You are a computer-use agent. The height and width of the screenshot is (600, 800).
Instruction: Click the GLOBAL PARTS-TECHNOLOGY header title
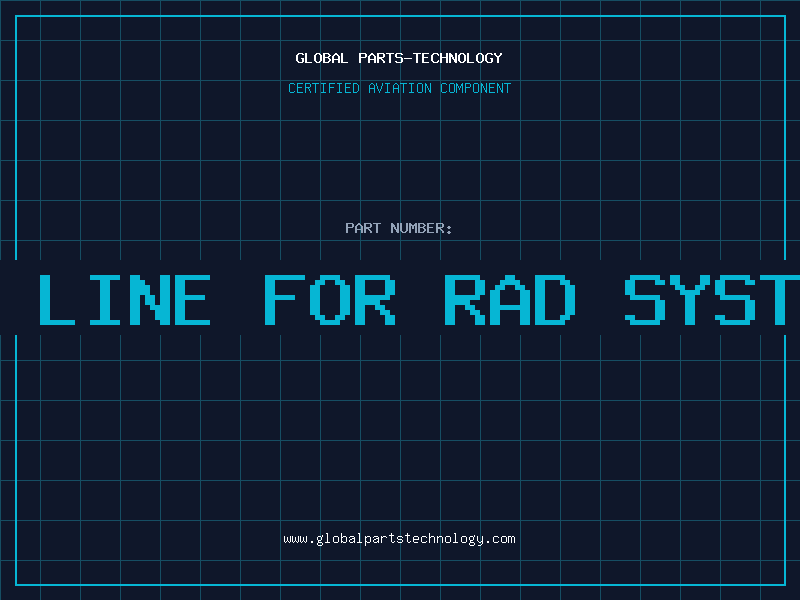[399, 58]
